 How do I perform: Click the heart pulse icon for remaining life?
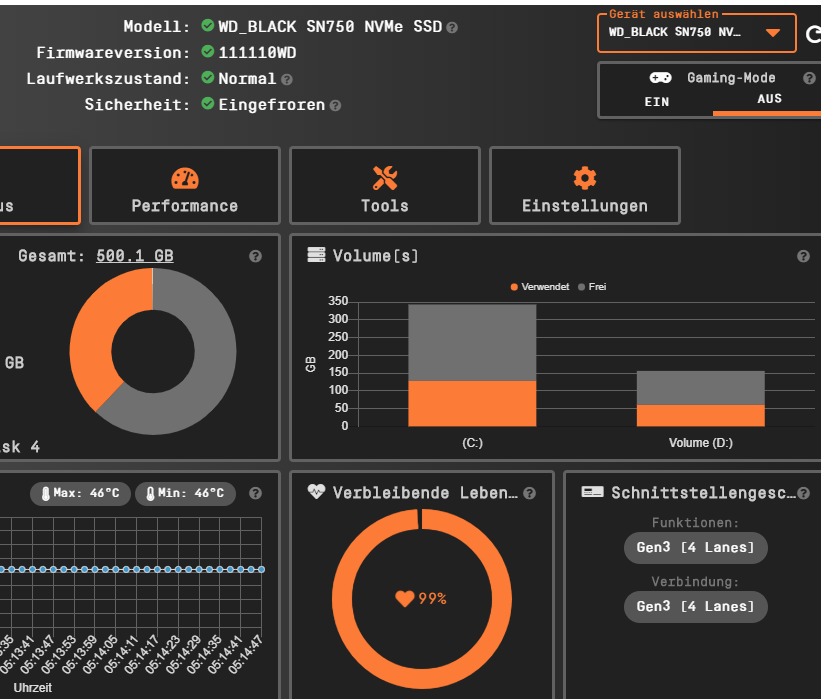[x=316, y=491]
